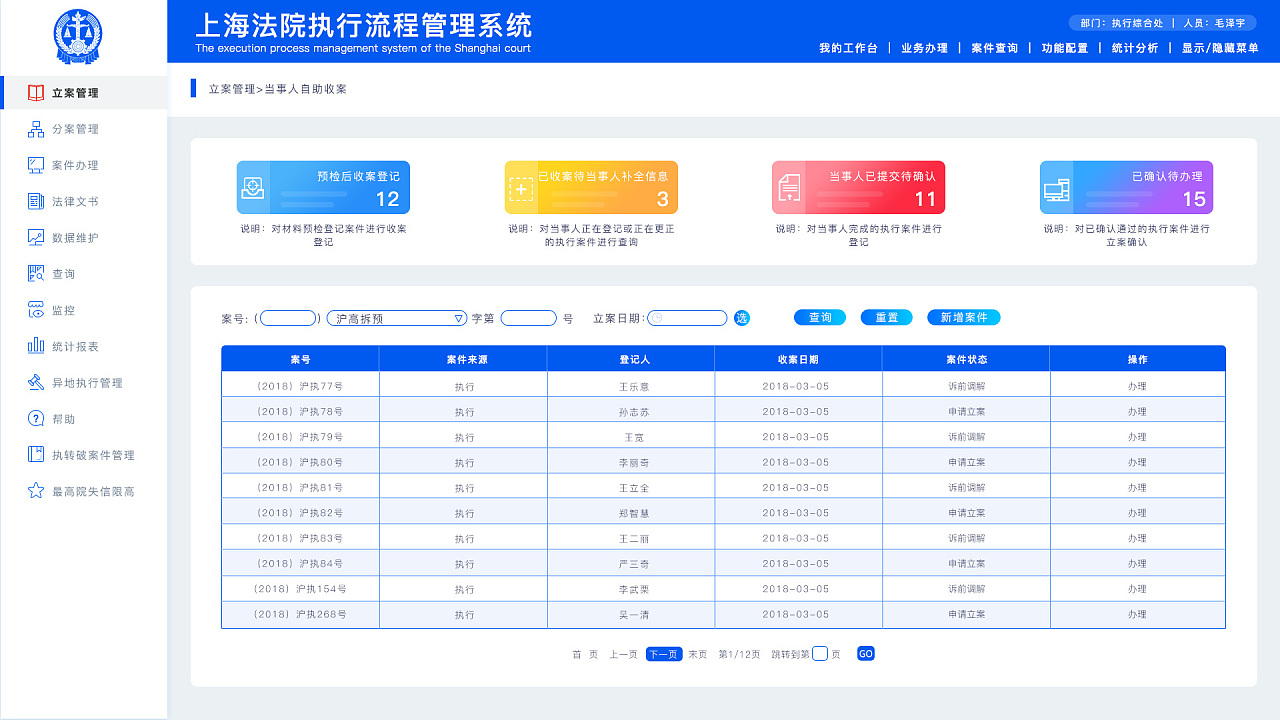Image resolution: width=1280 pixels, height=720 pixels.
Task: Click the 法律文书 sidebar icon
Action: pos(33,201)
